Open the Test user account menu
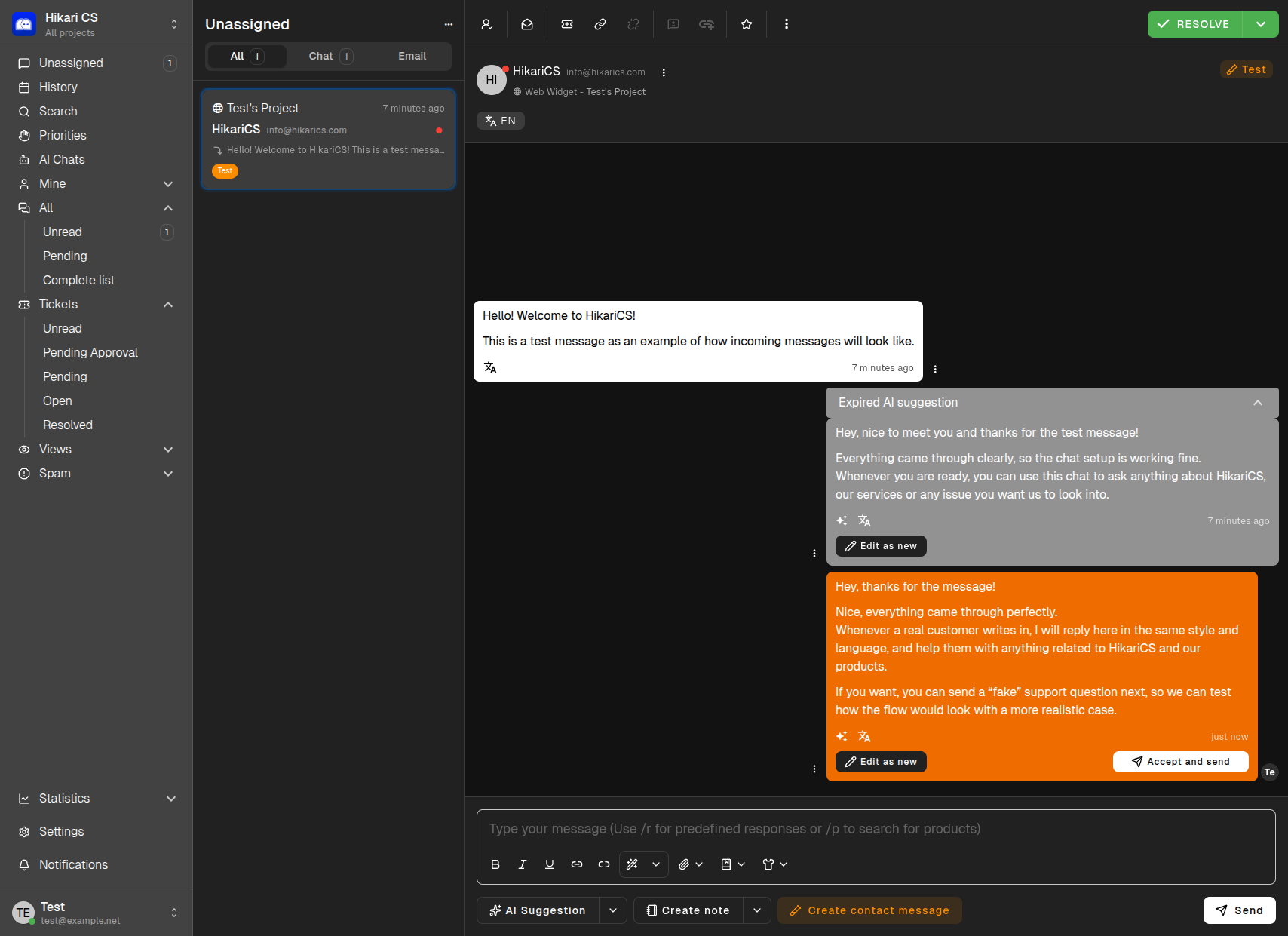 (97, 913)
